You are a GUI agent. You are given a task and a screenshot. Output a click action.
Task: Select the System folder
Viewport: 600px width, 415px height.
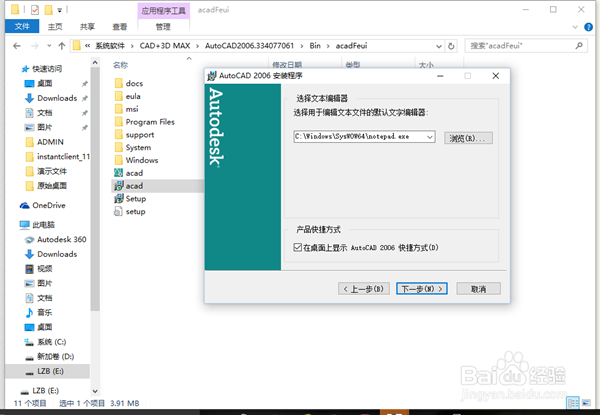[x=133, y=148]
